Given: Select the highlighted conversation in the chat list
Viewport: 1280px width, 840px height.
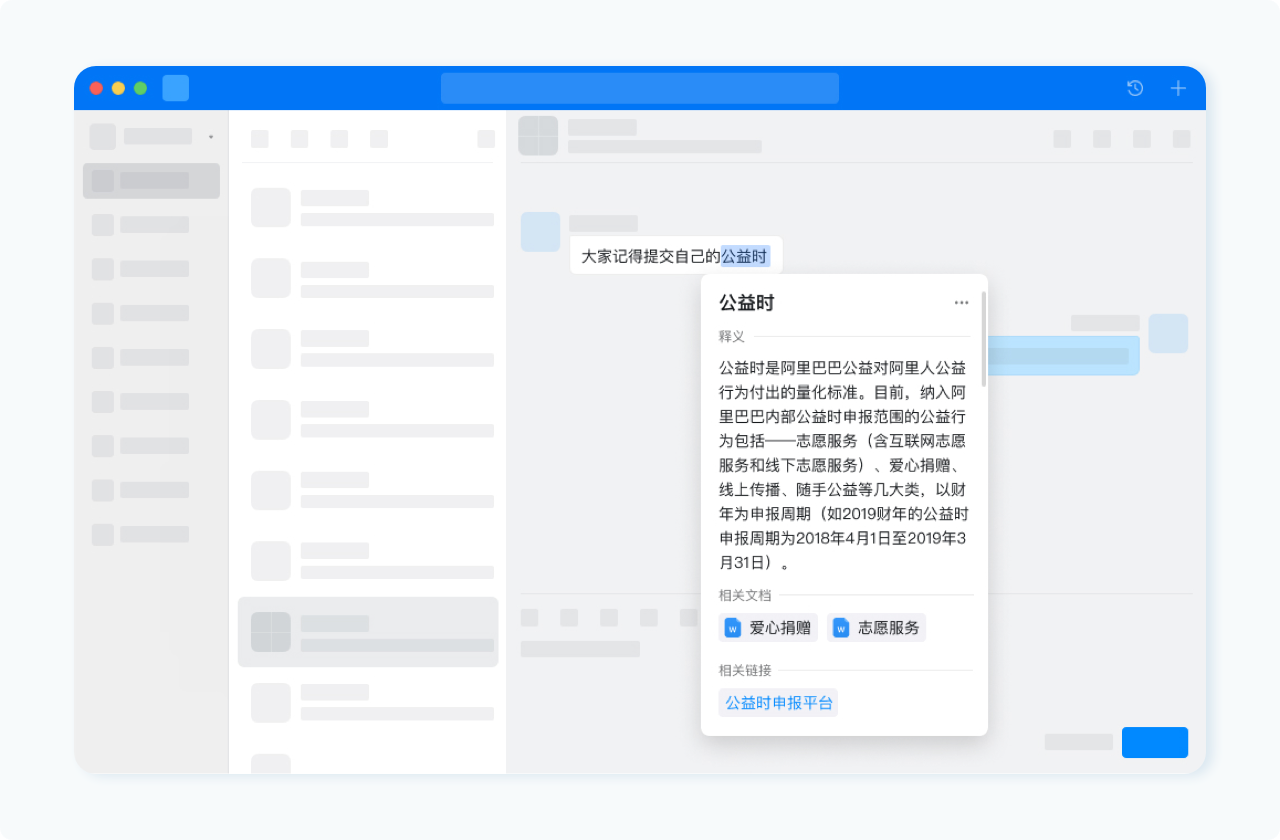Looking at the screenshot, I should tap(367, 632).
